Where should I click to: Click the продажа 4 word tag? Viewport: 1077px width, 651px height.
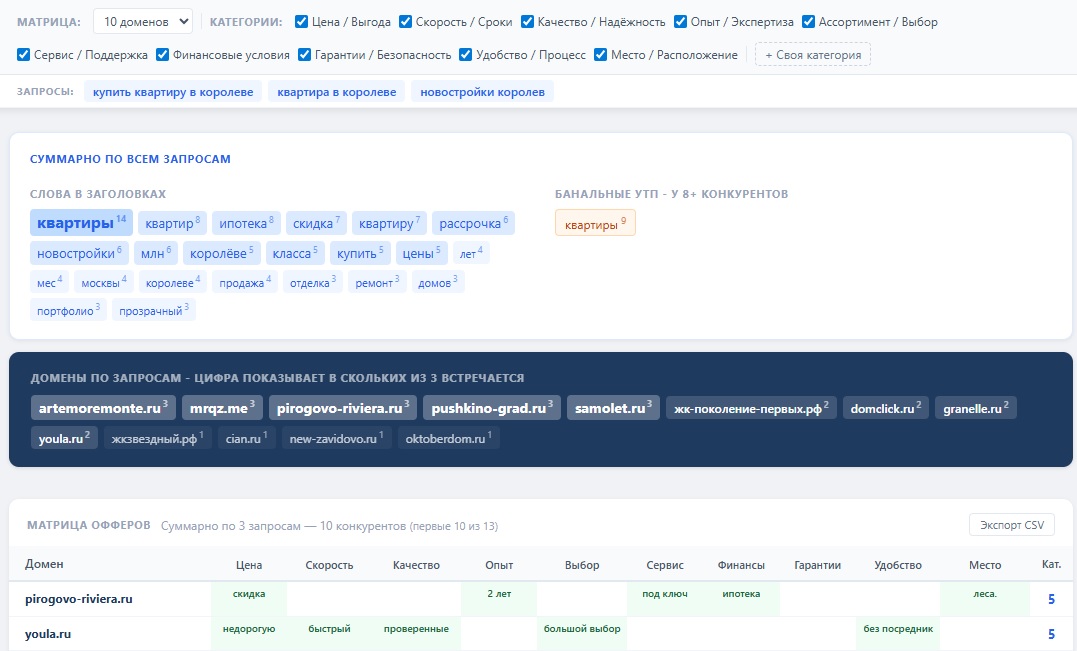245,282
